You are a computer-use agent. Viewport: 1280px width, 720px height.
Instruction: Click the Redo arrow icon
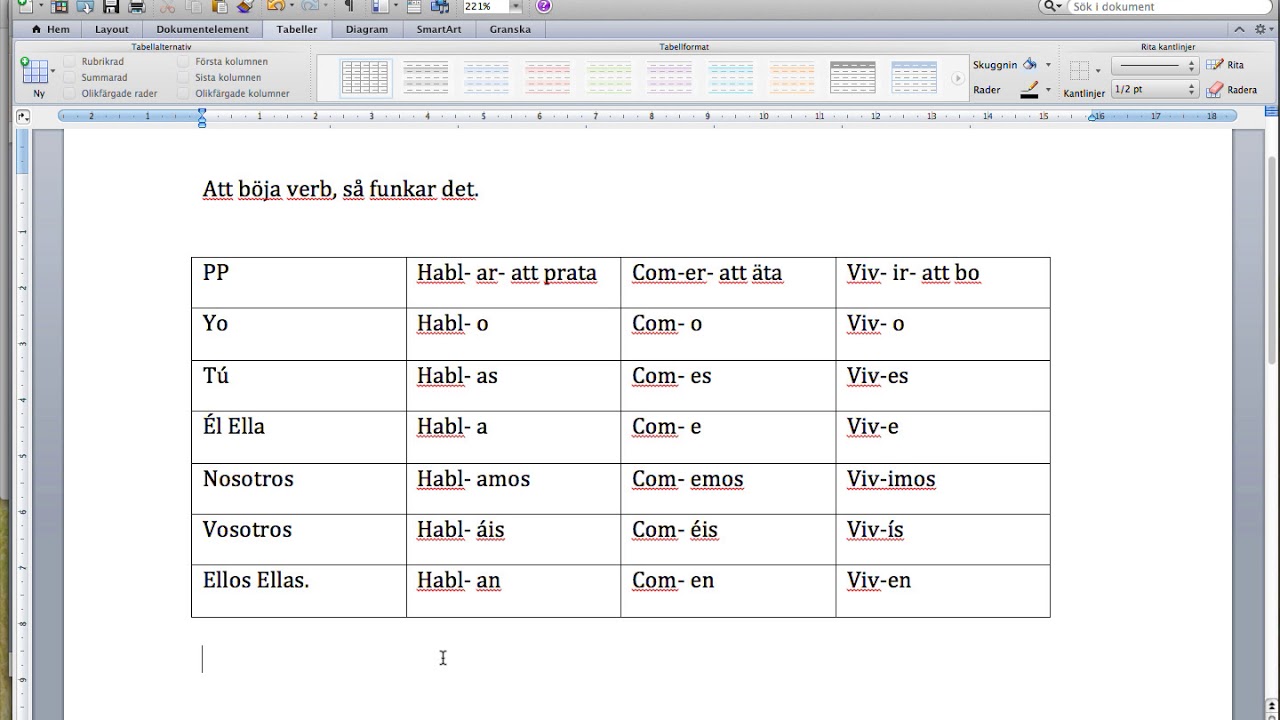(x=310, y=6)
